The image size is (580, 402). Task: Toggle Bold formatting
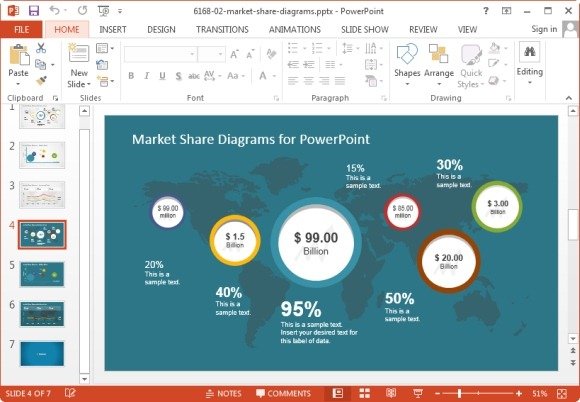[131, 76]
